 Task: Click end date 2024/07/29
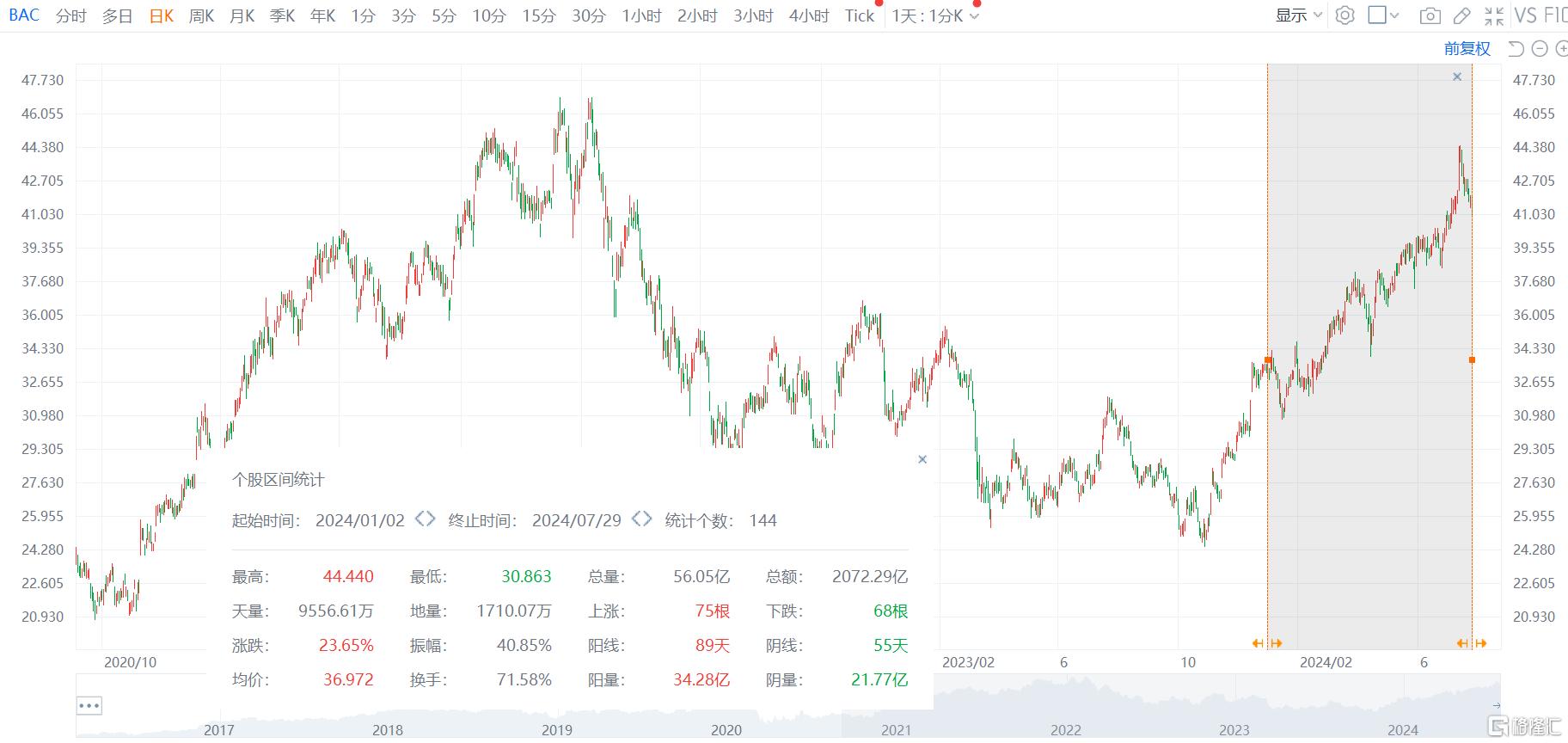coord(576,520)
